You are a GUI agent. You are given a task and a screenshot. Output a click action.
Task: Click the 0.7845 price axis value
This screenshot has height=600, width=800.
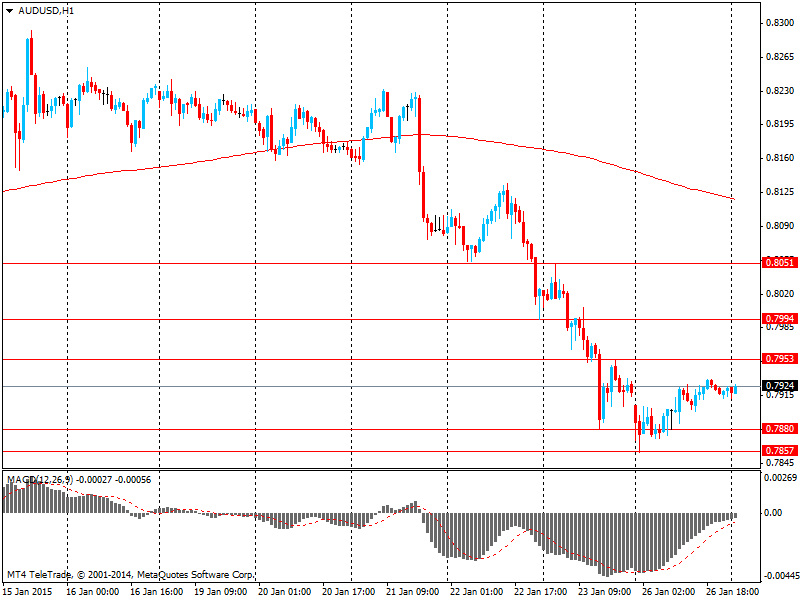click(780, 463)
